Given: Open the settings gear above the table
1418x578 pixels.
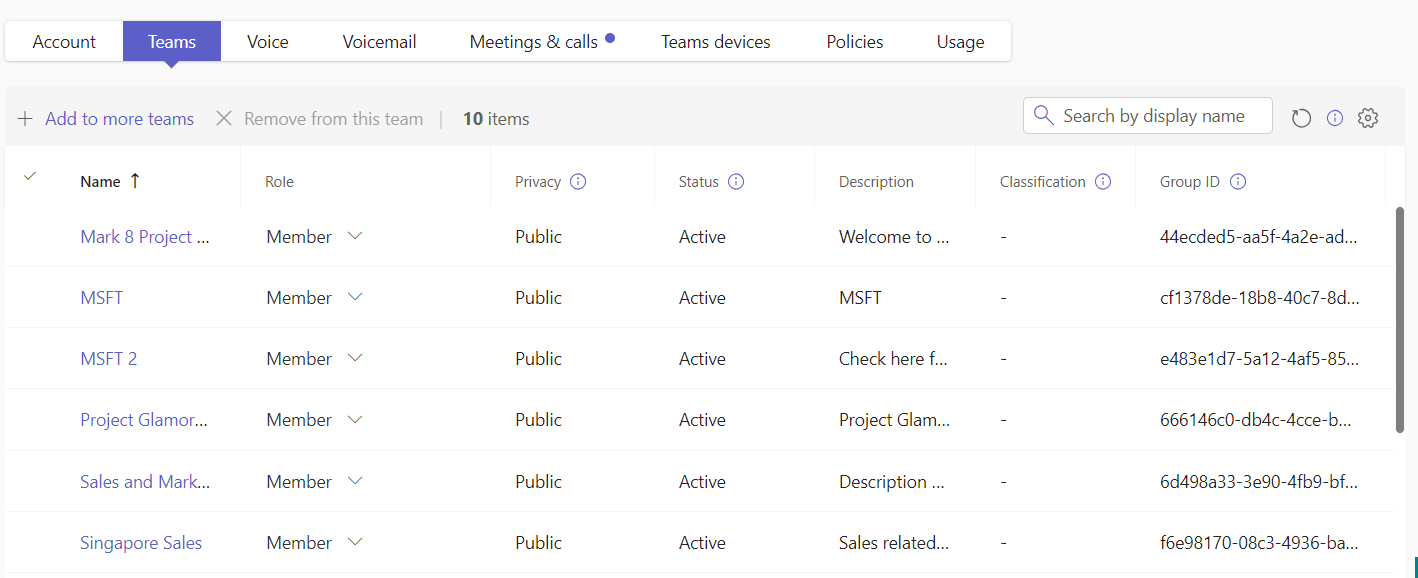Looking at the screenshot, I should click(1368, 117).
